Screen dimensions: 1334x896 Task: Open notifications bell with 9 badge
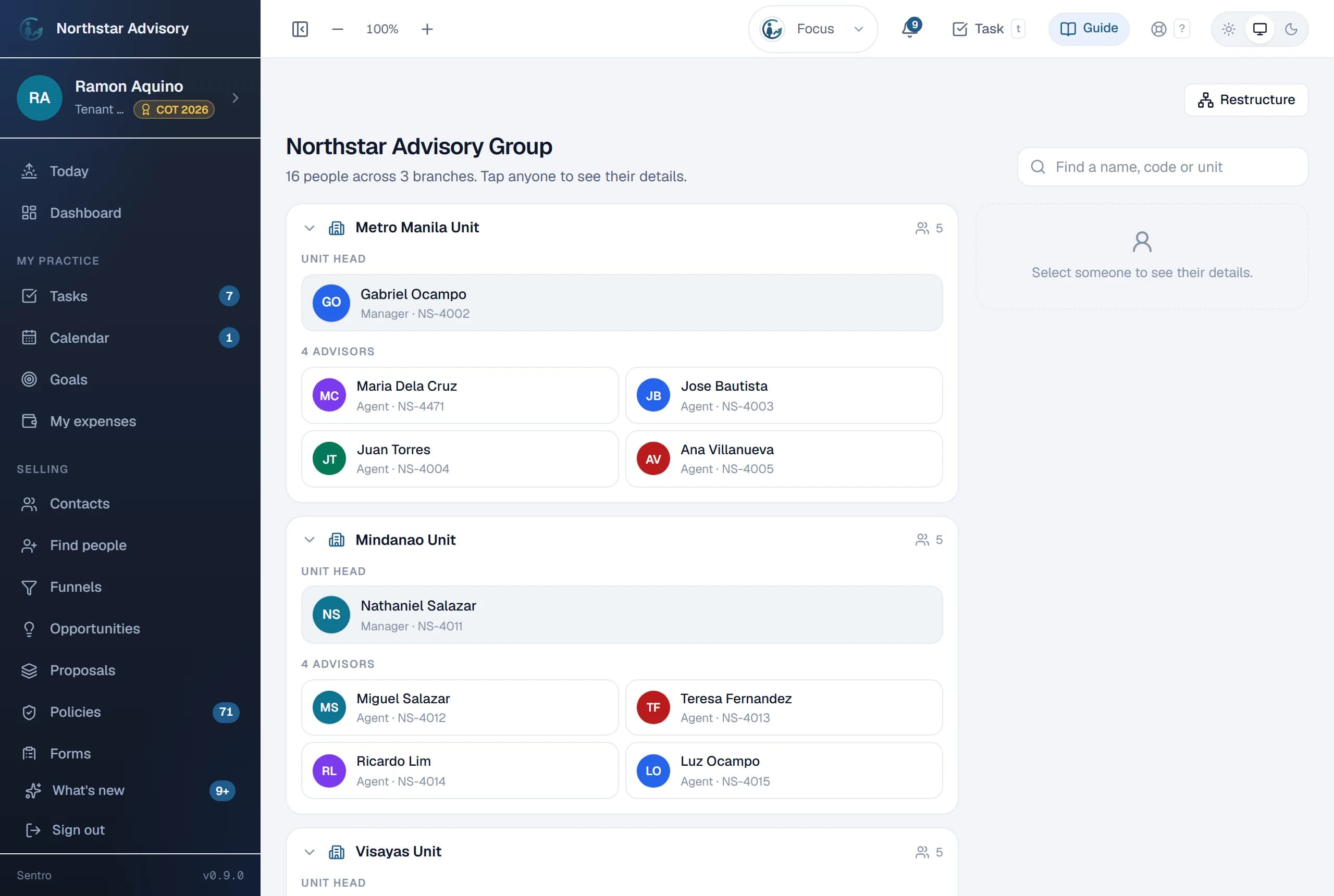pyautogui.click(x=910, y=28)
